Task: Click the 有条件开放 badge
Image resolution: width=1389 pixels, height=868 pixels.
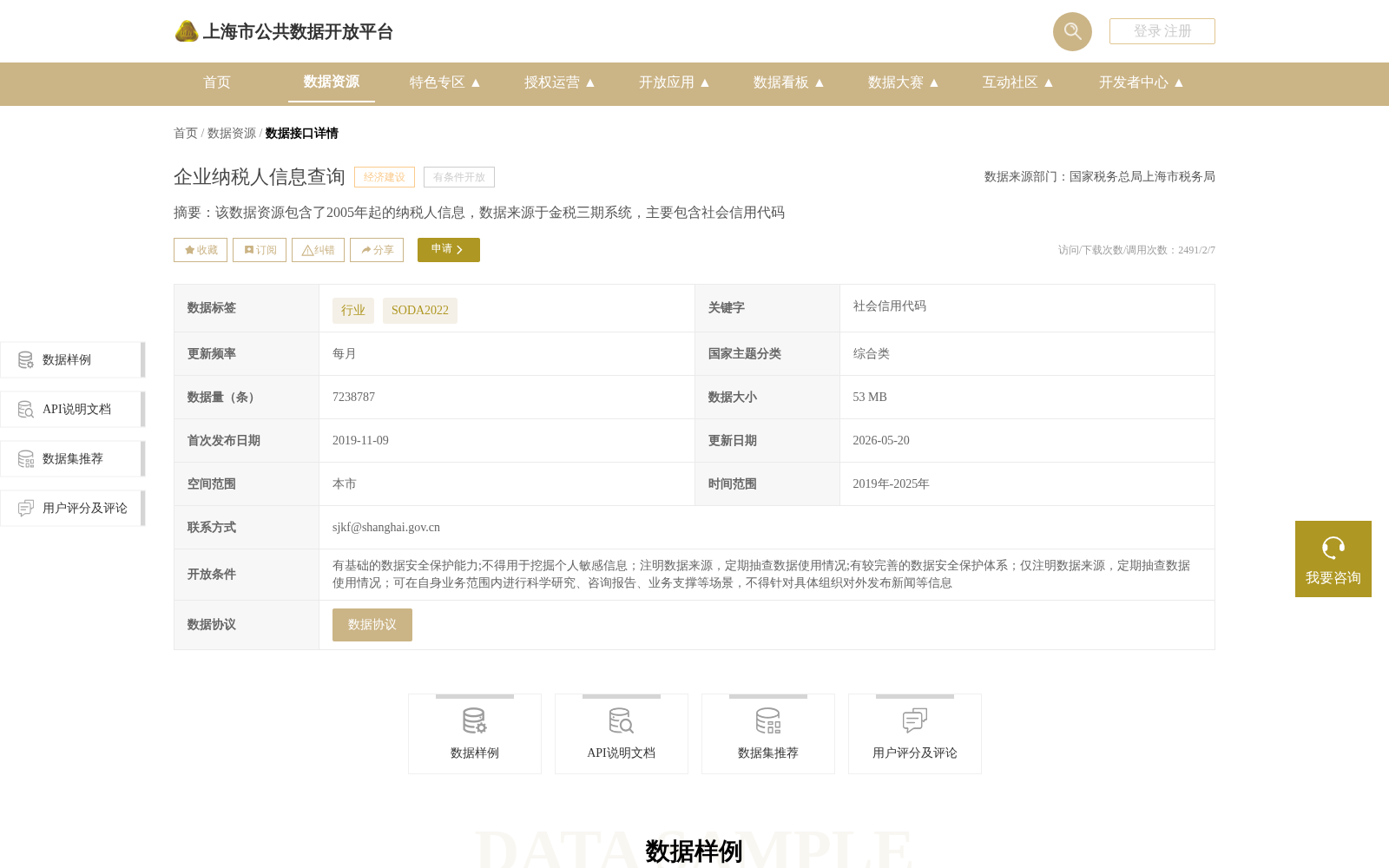Action: click(459, 177)
